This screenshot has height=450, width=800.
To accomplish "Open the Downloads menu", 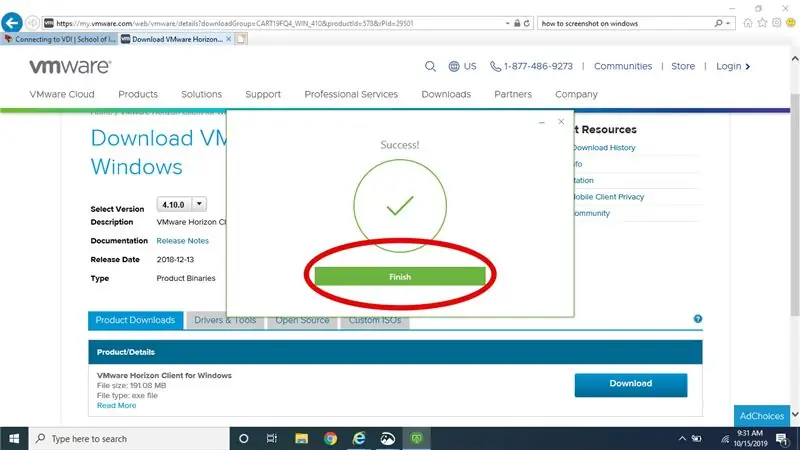I will tap(446, 94).
